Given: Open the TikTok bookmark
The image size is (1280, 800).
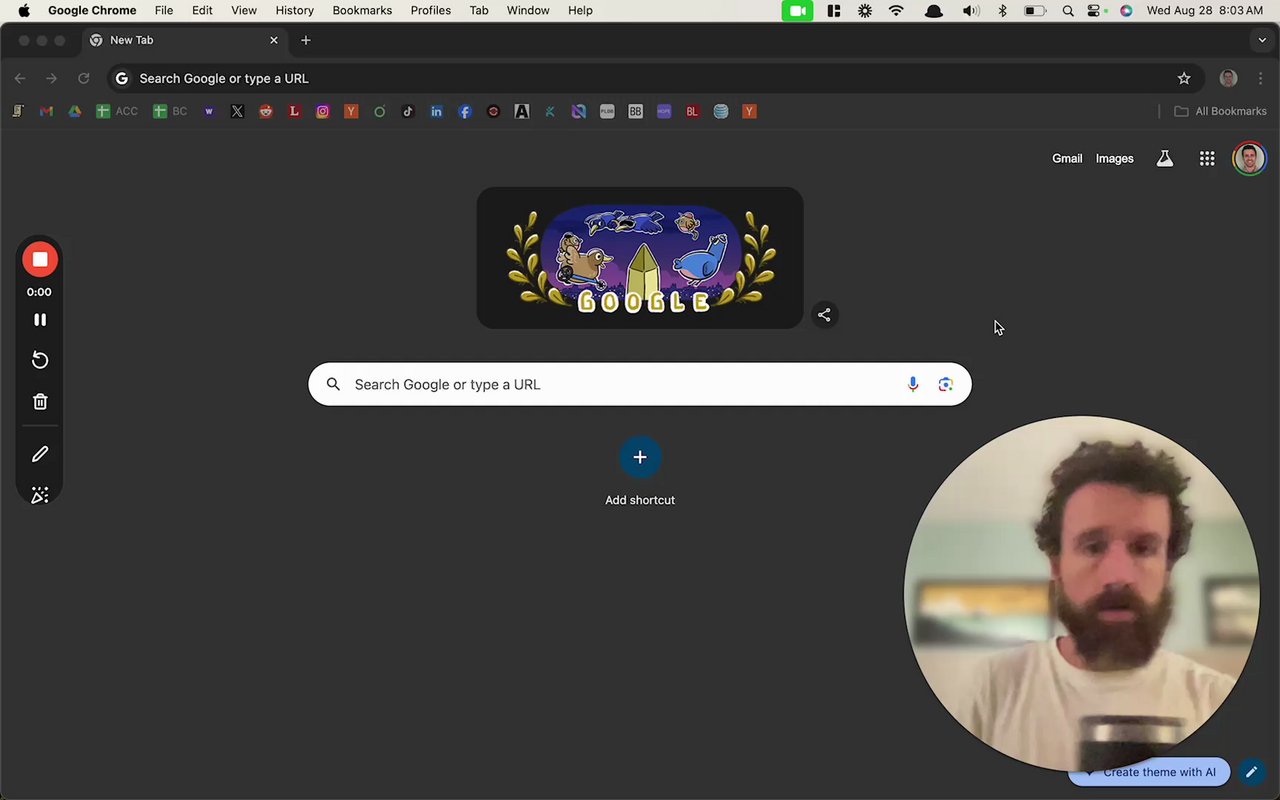Looking at the screenshot, I should (x=408, y=112).
